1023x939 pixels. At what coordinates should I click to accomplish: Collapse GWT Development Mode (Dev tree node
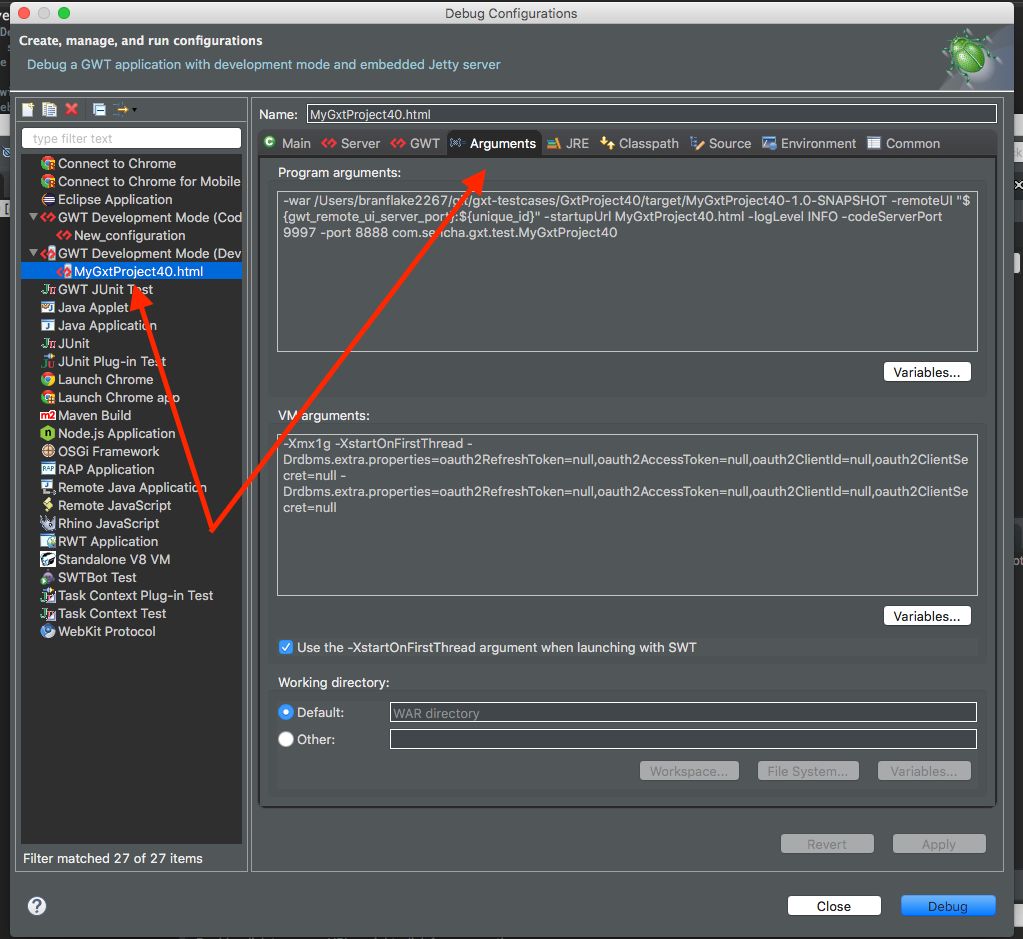coord(33,253)
